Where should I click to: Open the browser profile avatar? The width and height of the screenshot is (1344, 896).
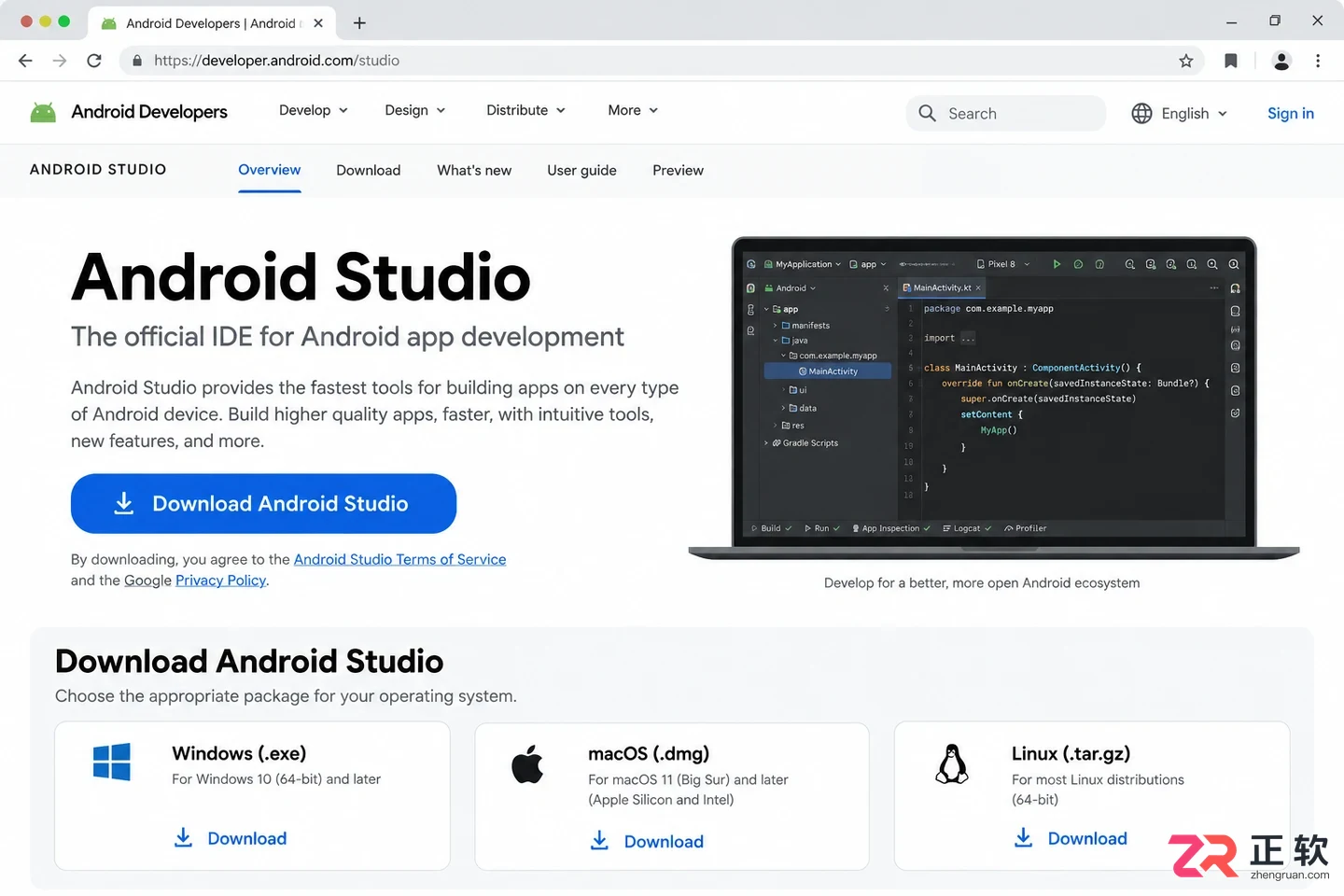point(1281,61)
